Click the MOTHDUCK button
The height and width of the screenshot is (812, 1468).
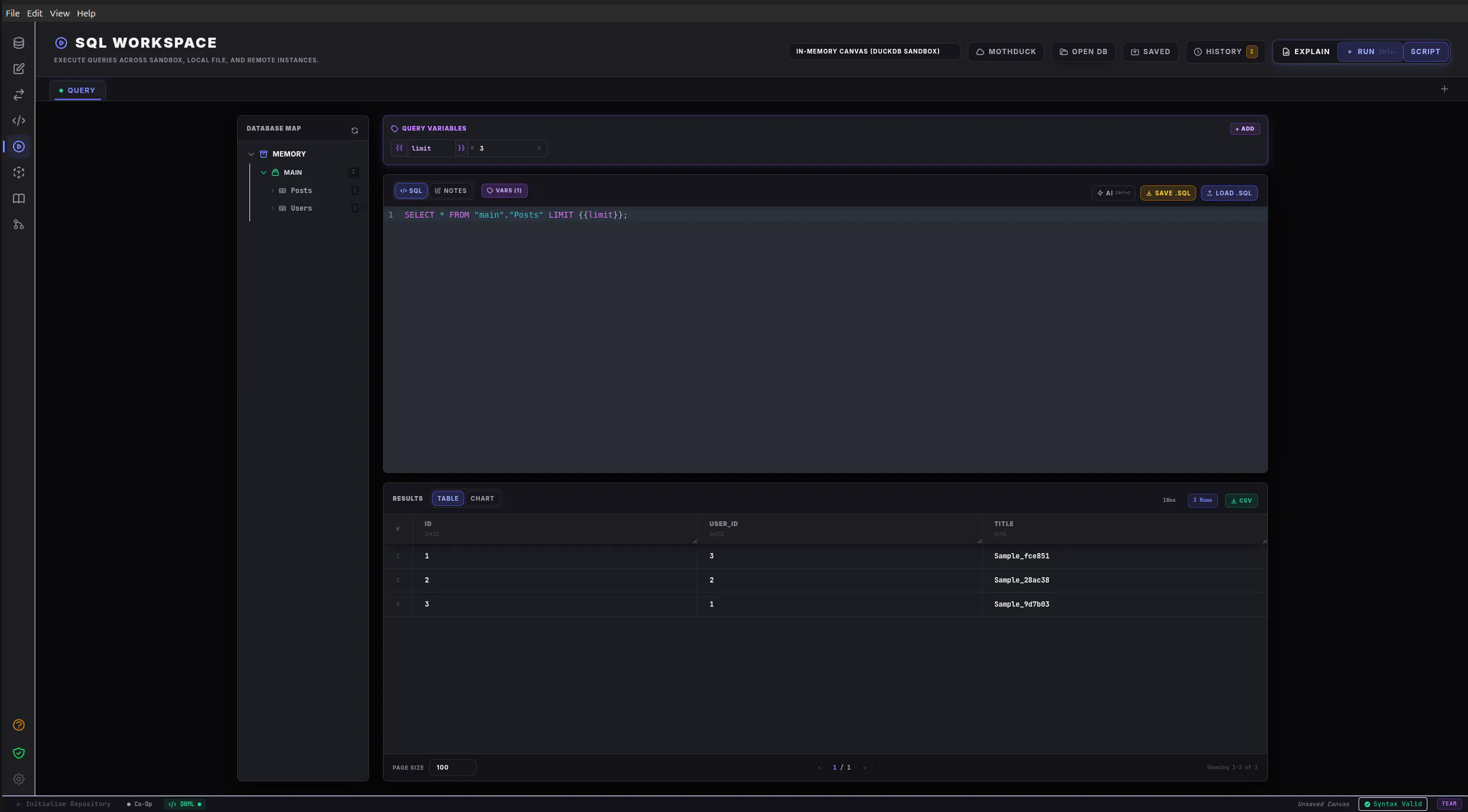click(1006, 52)
